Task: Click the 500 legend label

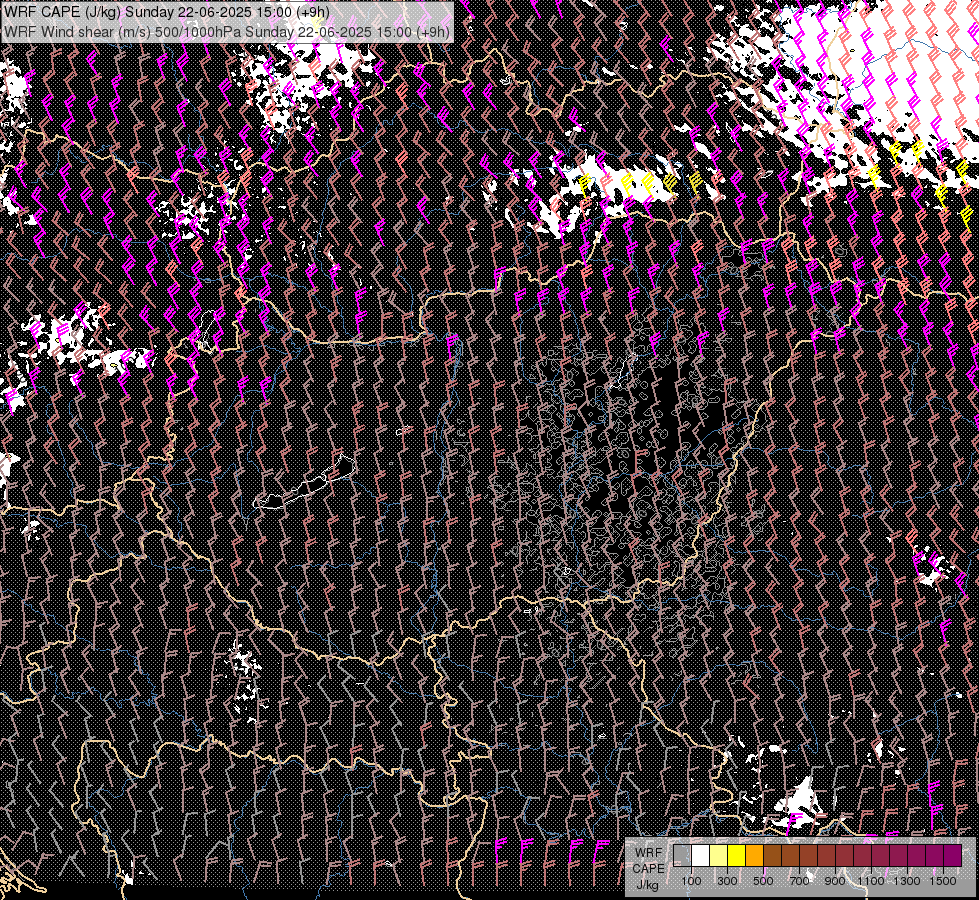Action: point(763,881)
